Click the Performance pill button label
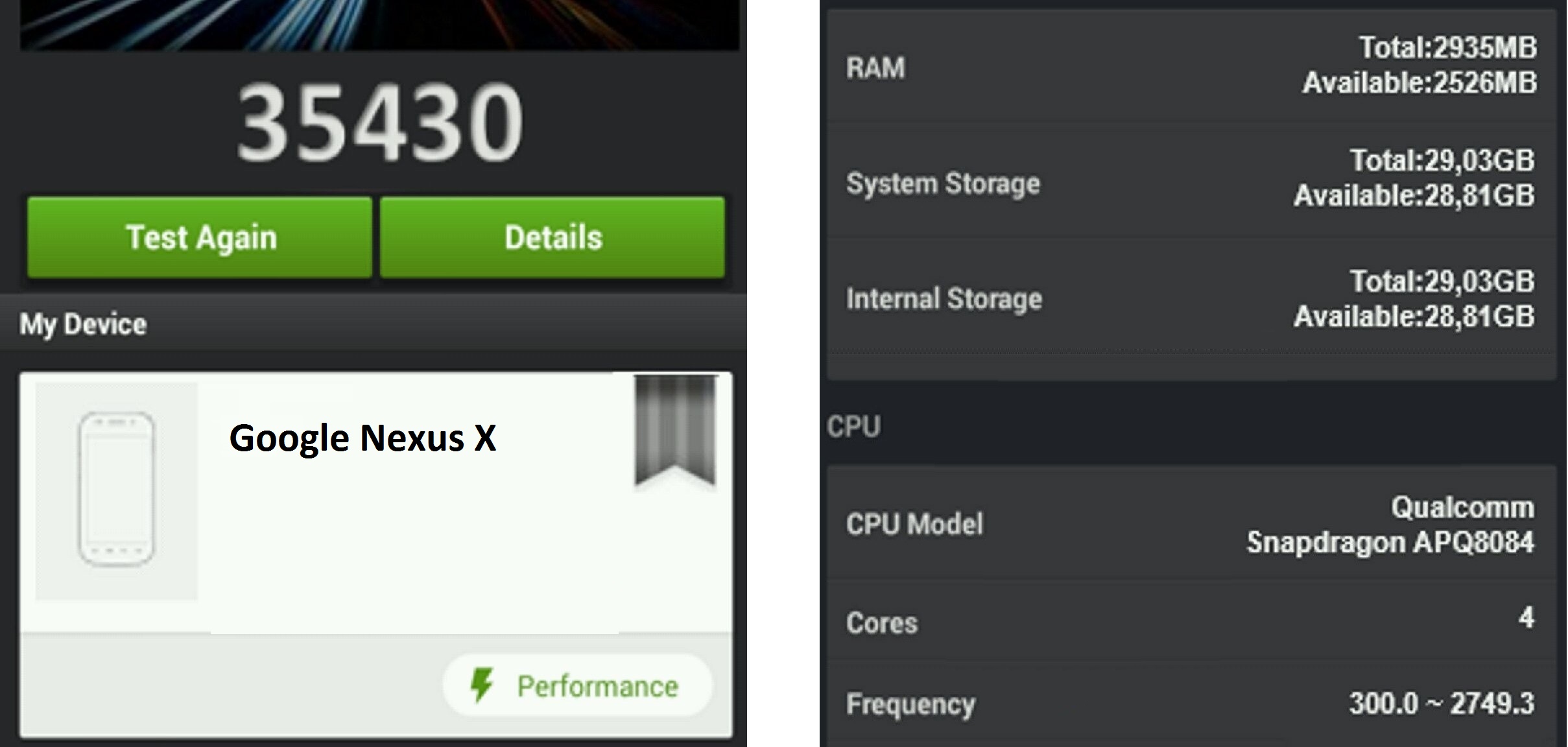Image resolution: width=1568 pixels, height=747 pixels. point(597,686)
